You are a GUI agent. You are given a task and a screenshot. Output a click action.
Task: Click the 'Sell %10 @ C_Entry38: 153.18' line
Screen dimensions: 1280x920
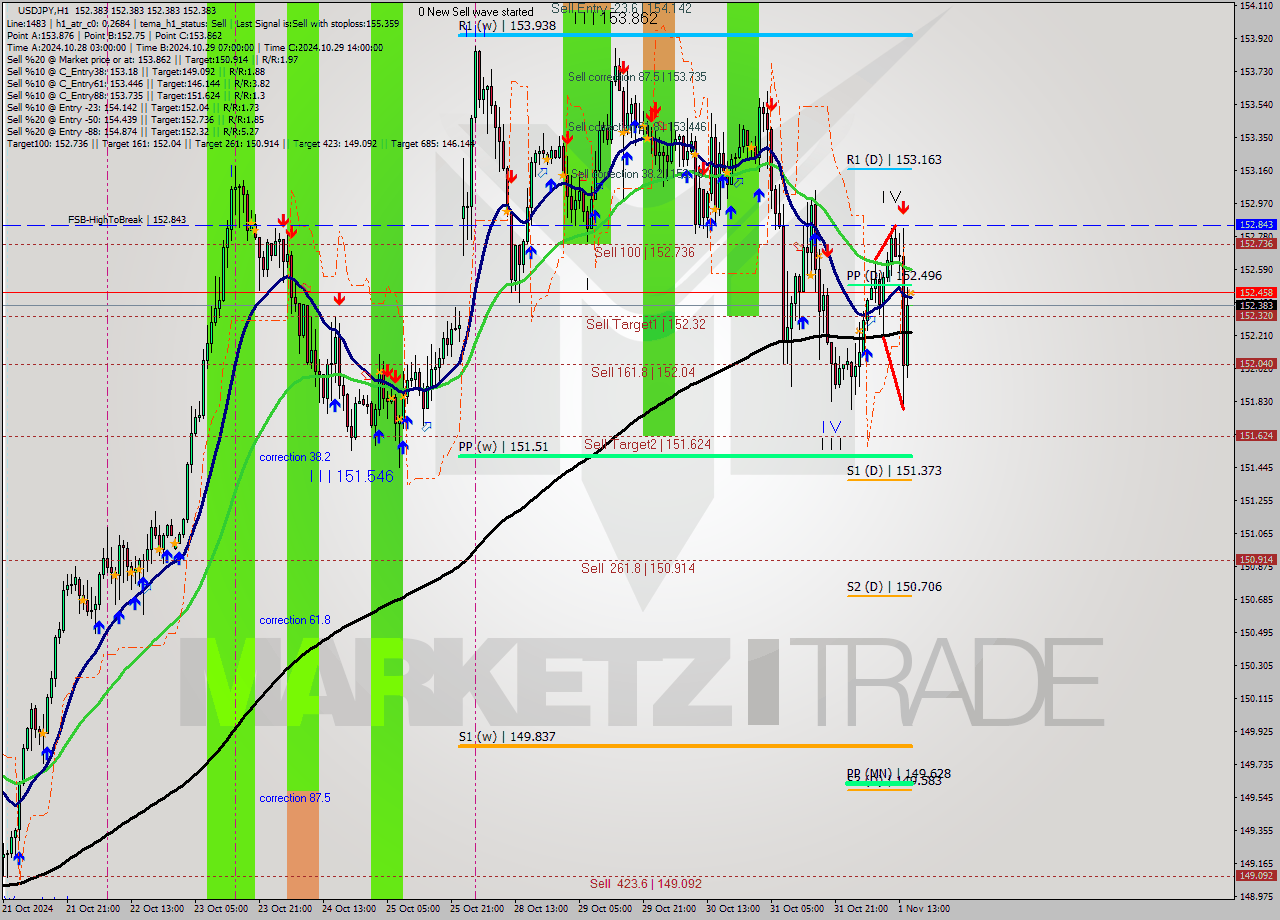coord(136,71)
